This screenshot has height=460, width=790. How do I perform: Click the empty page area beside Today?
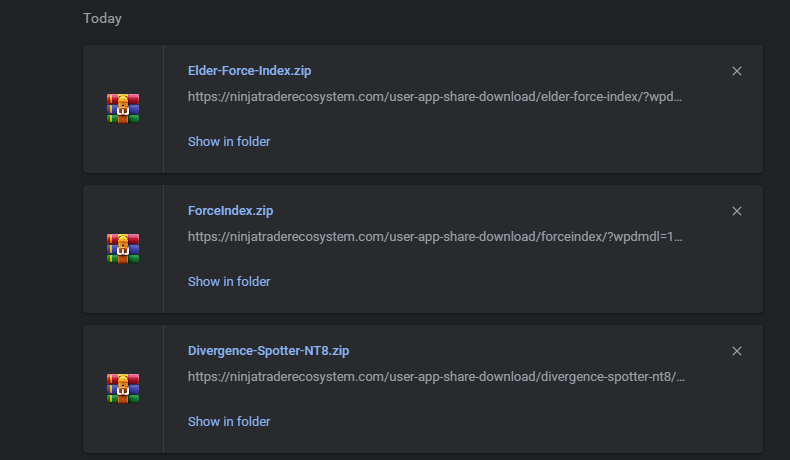pyautogui.click(x=450, y=19)
